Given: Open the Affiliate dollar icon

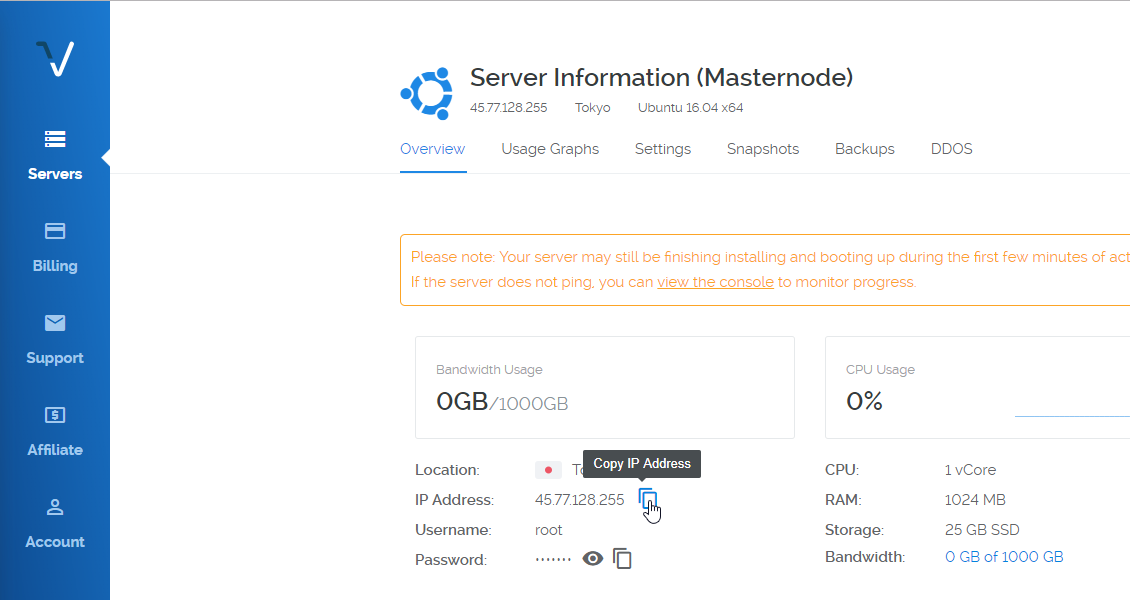Looking at the screenshot, I should (x=55, y=415).
